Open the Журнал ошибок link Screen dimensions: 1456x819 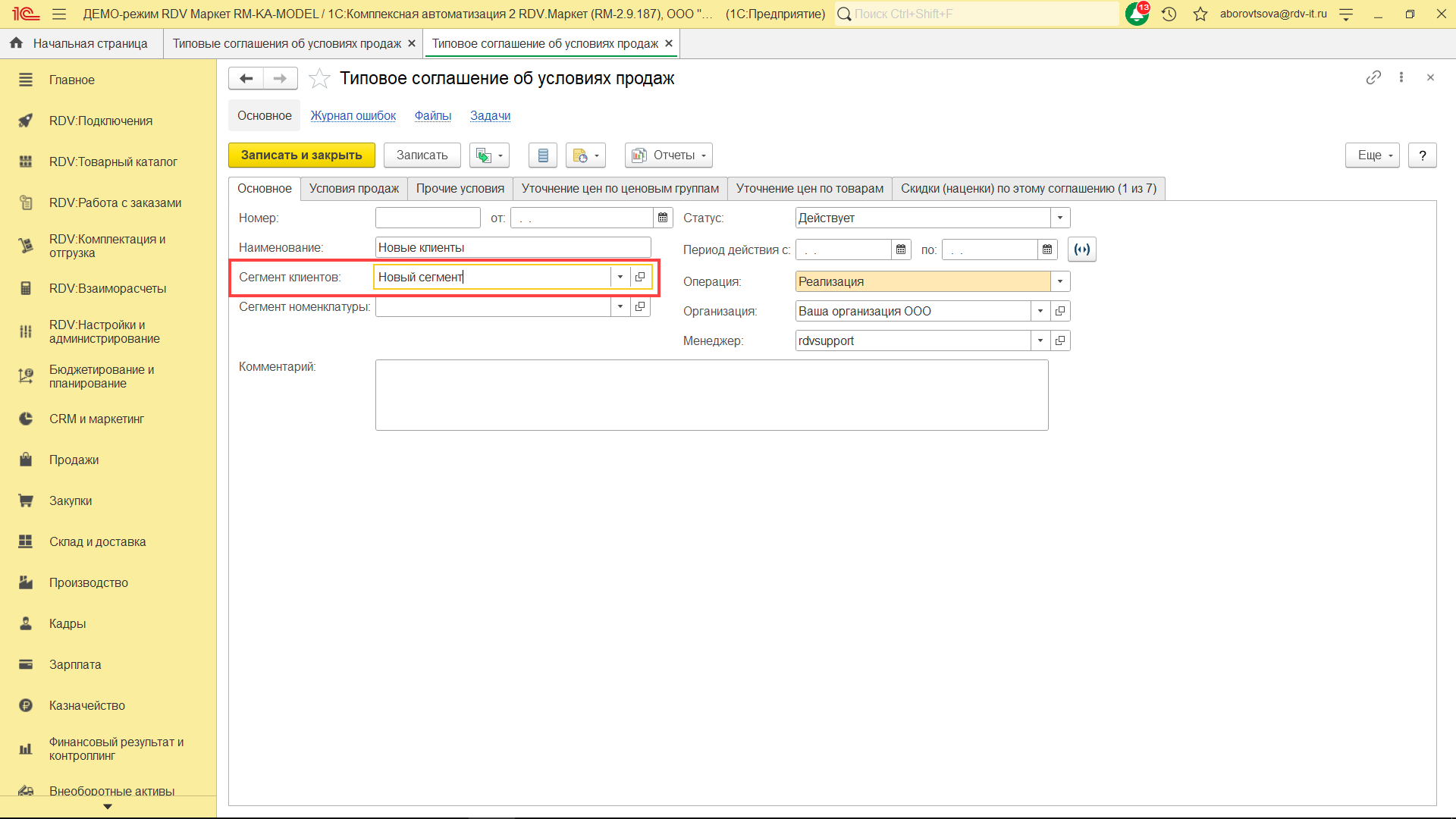pyautogui.click(x=353, y=115)
